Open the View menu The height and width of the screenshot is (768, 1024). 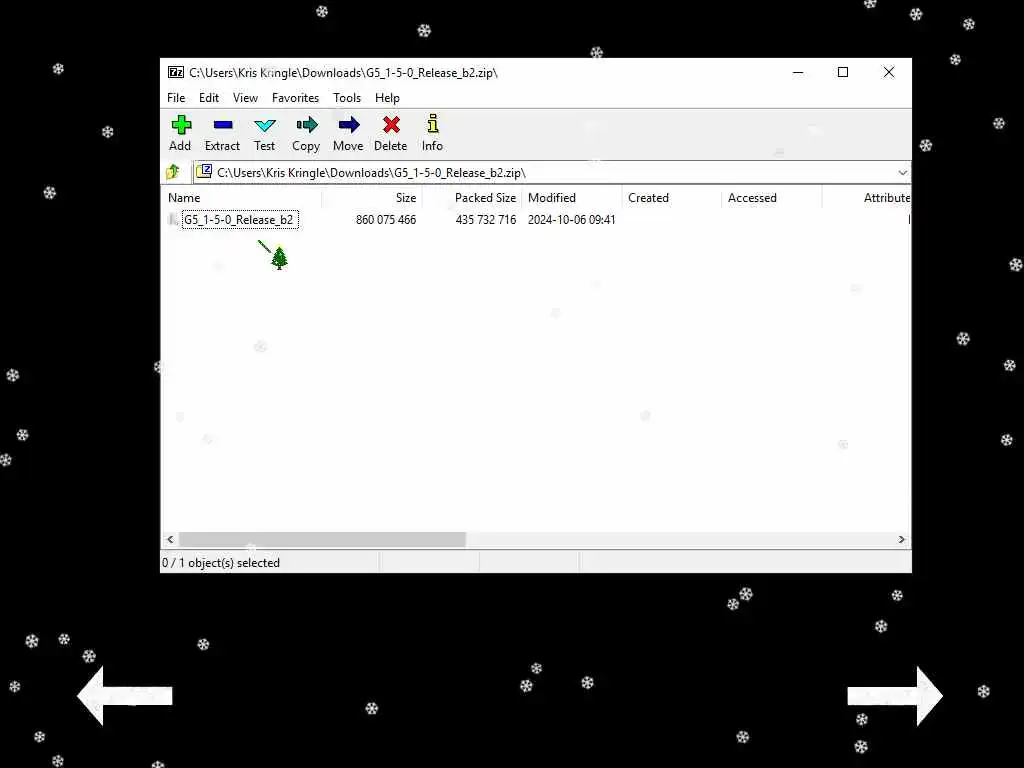246,98
